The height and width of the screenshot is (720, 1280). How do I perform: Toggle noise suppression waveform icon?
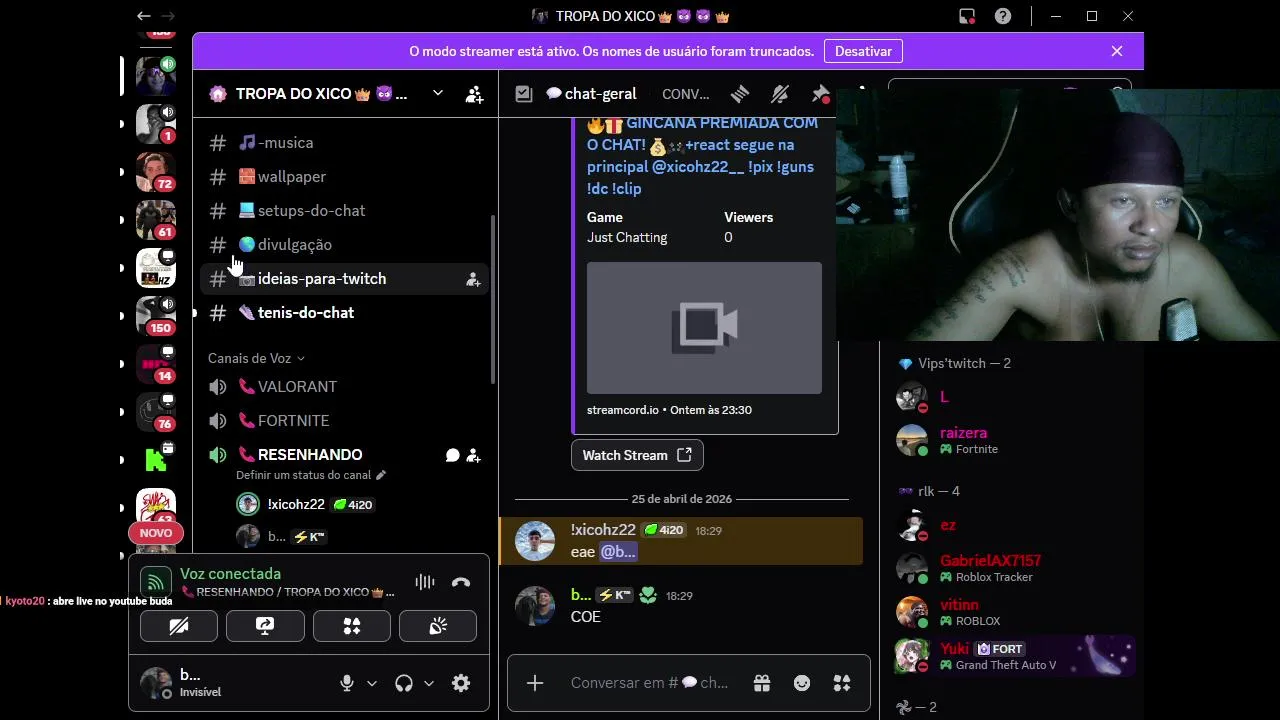(x=425, y=582)
